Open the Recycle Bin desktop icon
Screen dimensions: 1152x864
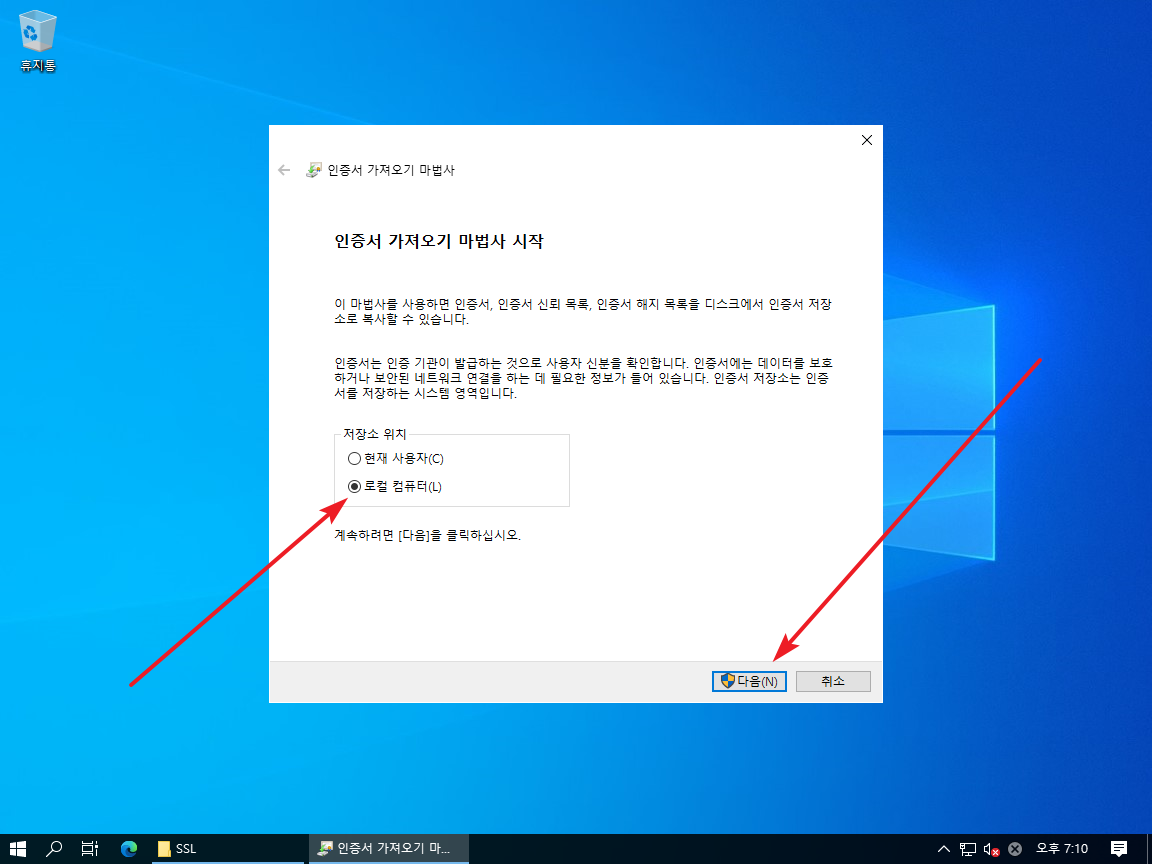(37, 41)
